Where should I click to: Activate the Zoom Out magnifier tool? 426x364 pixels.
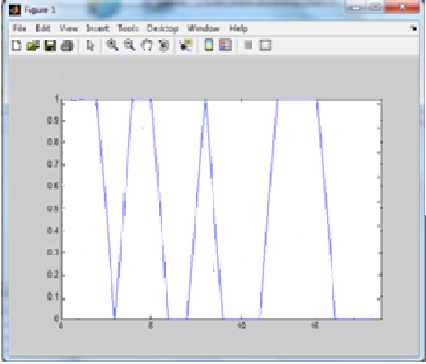(129, 45)
